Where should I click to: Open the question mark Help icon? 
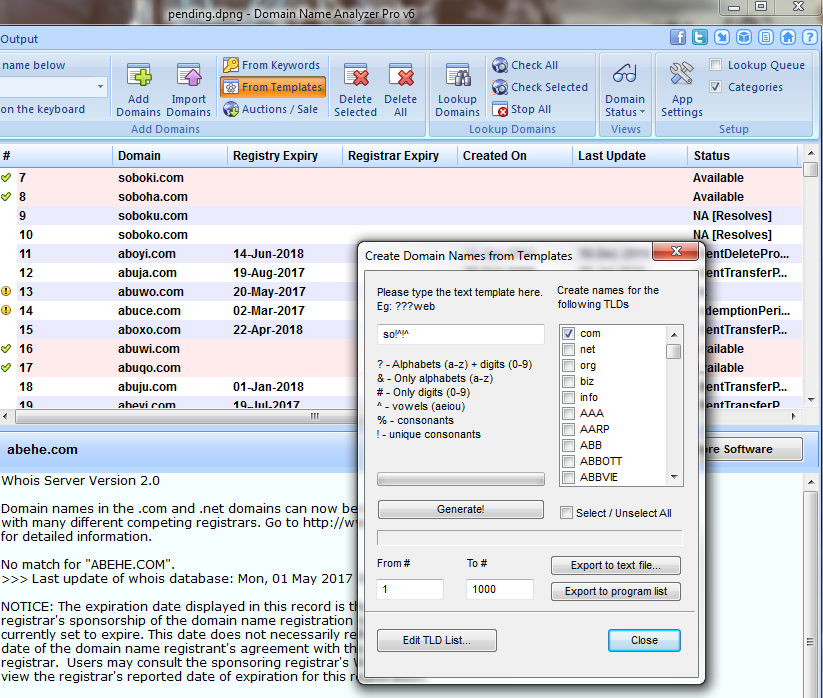810,37
